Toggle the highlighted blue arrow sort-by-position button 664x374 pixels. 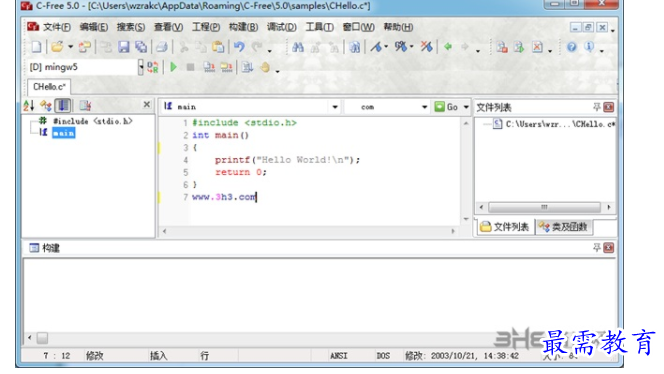[63, 105]
